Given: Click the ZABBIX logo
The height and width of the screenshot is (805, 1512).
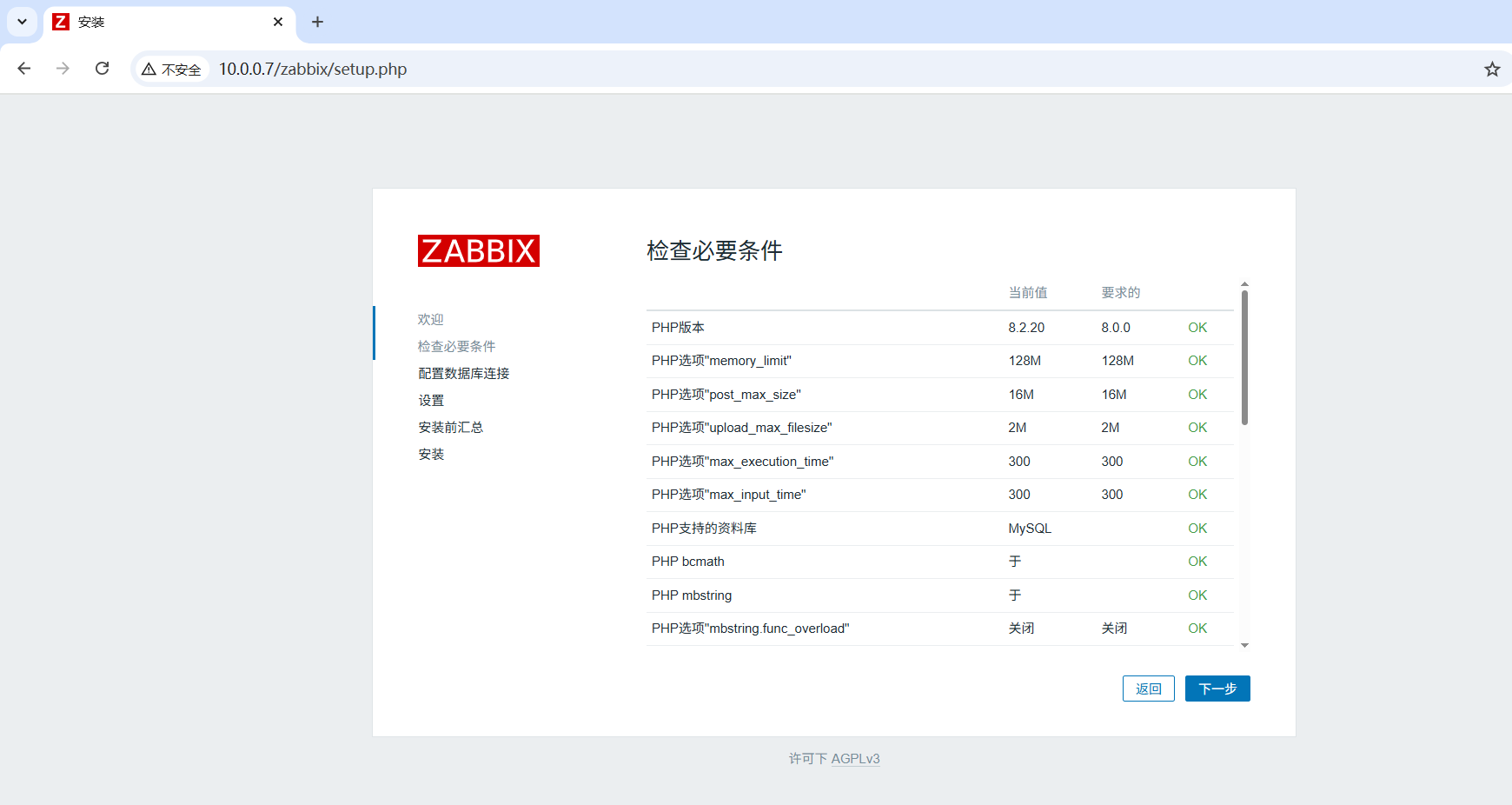Looking at the screenshot, I should tap(479, 250).
